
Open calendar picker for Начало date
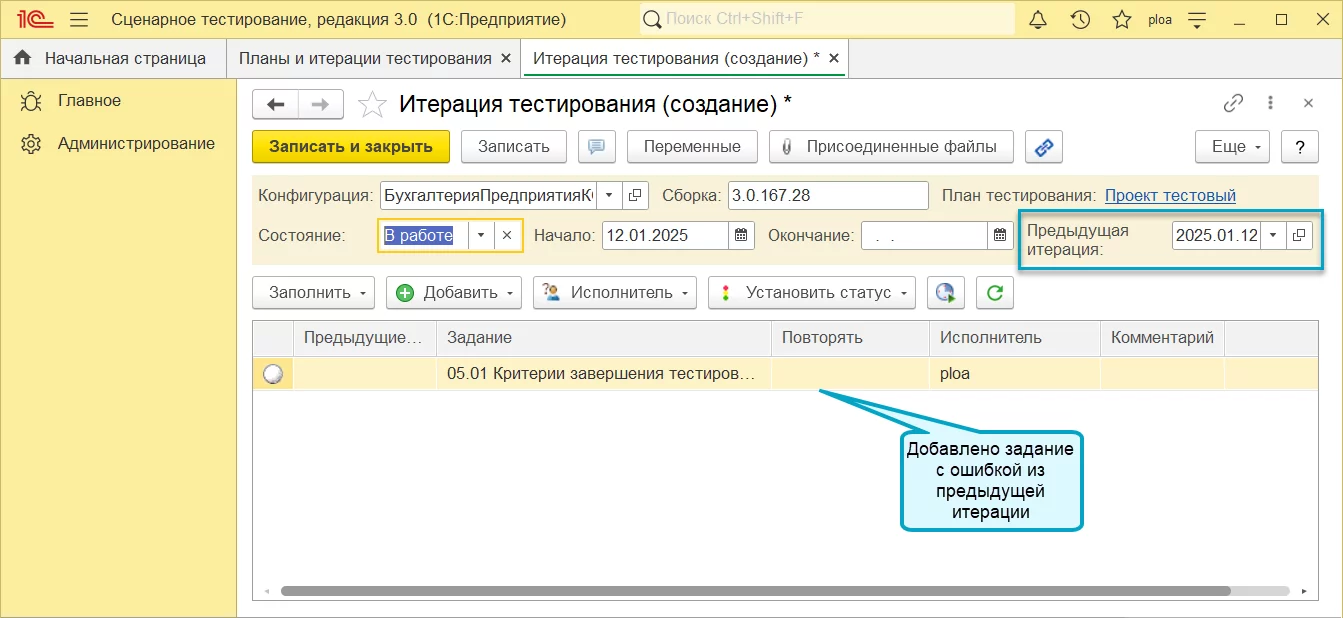click(x=741, y=236)
